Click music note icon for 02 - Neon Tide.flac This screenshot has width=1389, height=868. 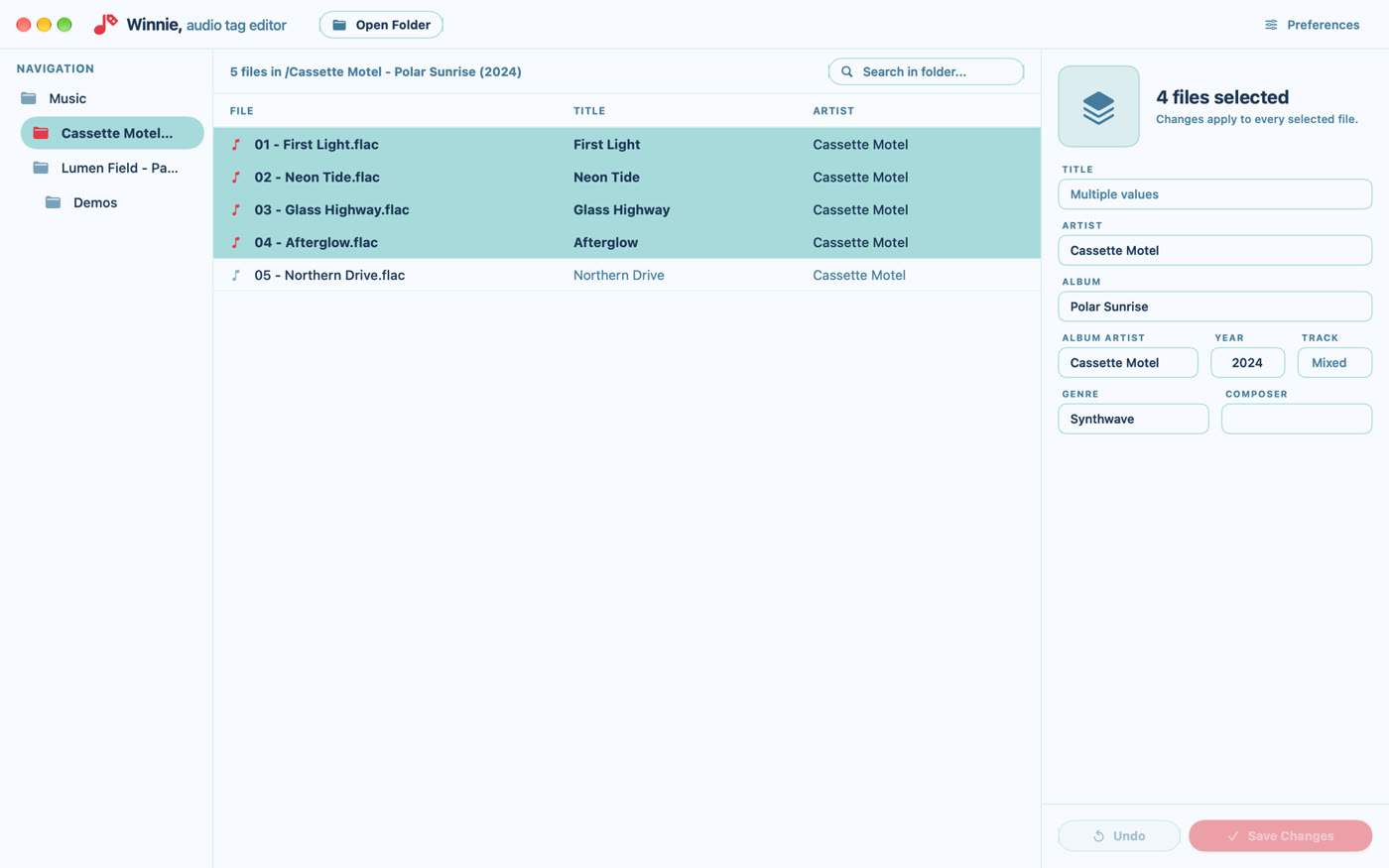coord(236,178)
